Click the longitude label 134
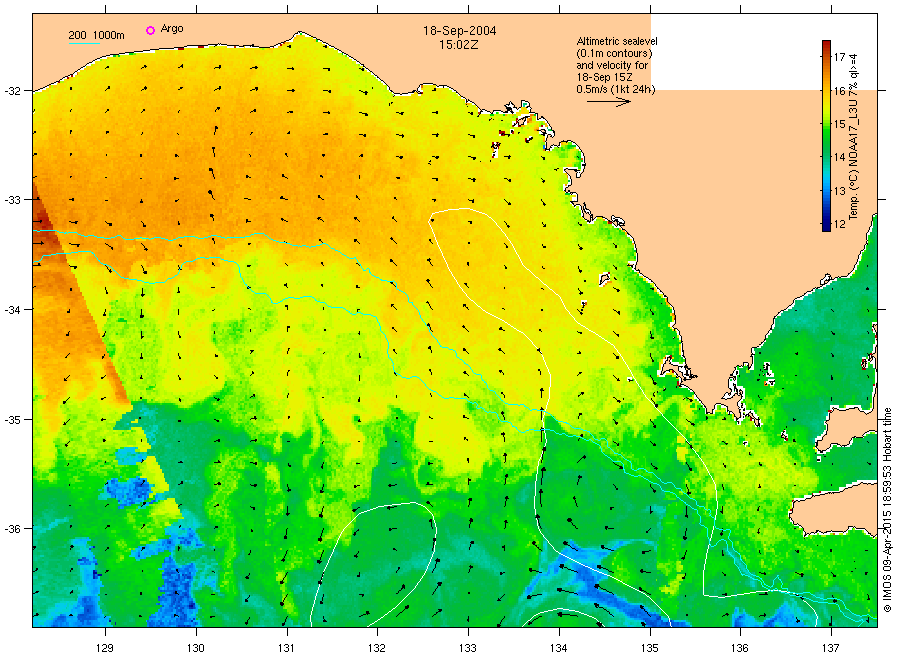 point(558,649)
